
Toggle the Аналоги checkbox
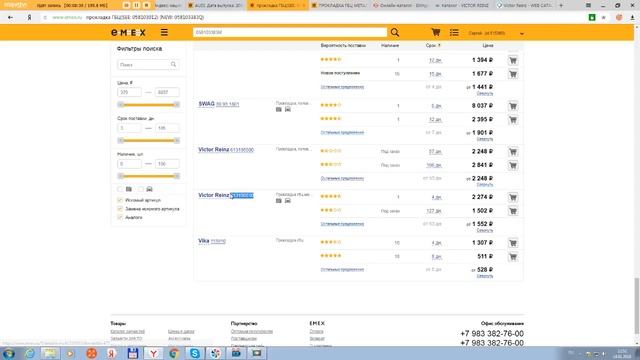pyautogui.click(x=120, y=218)
